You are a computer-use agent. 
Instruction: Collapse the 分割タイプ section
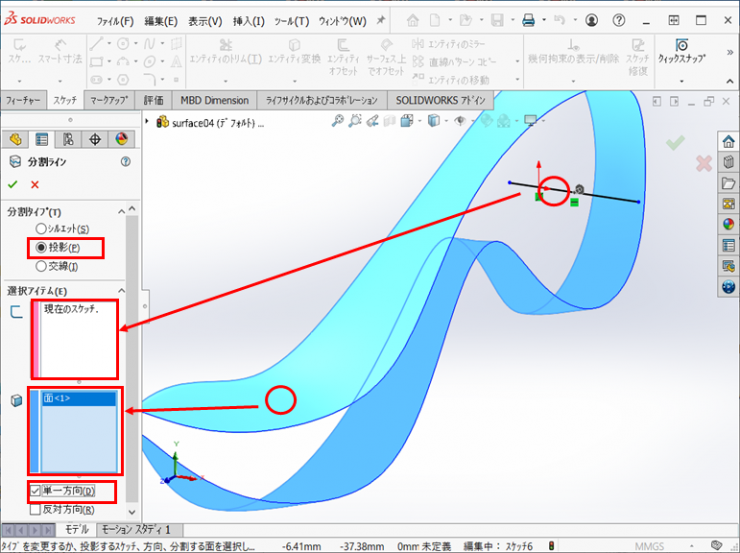pyautogui.click(x=122, y=211)
